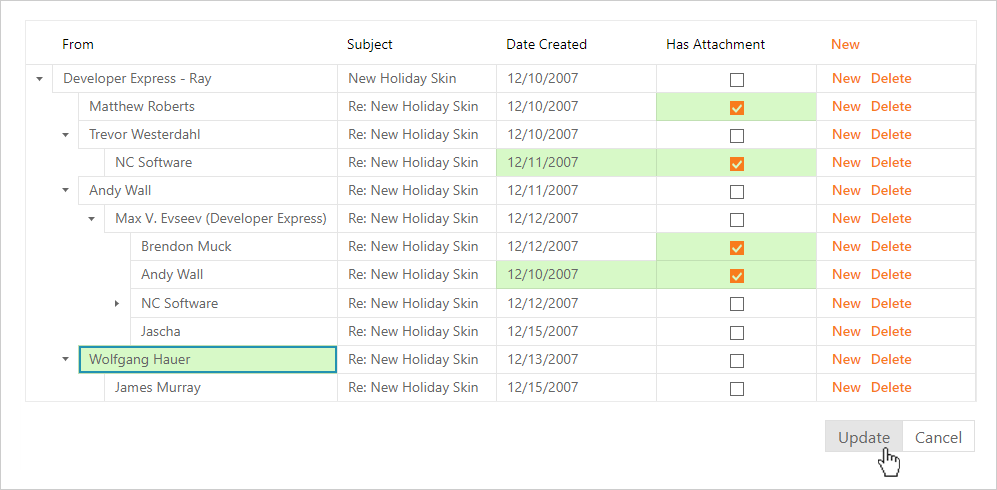Add new row under Jascha
The image size is (997, 490).
846,331
